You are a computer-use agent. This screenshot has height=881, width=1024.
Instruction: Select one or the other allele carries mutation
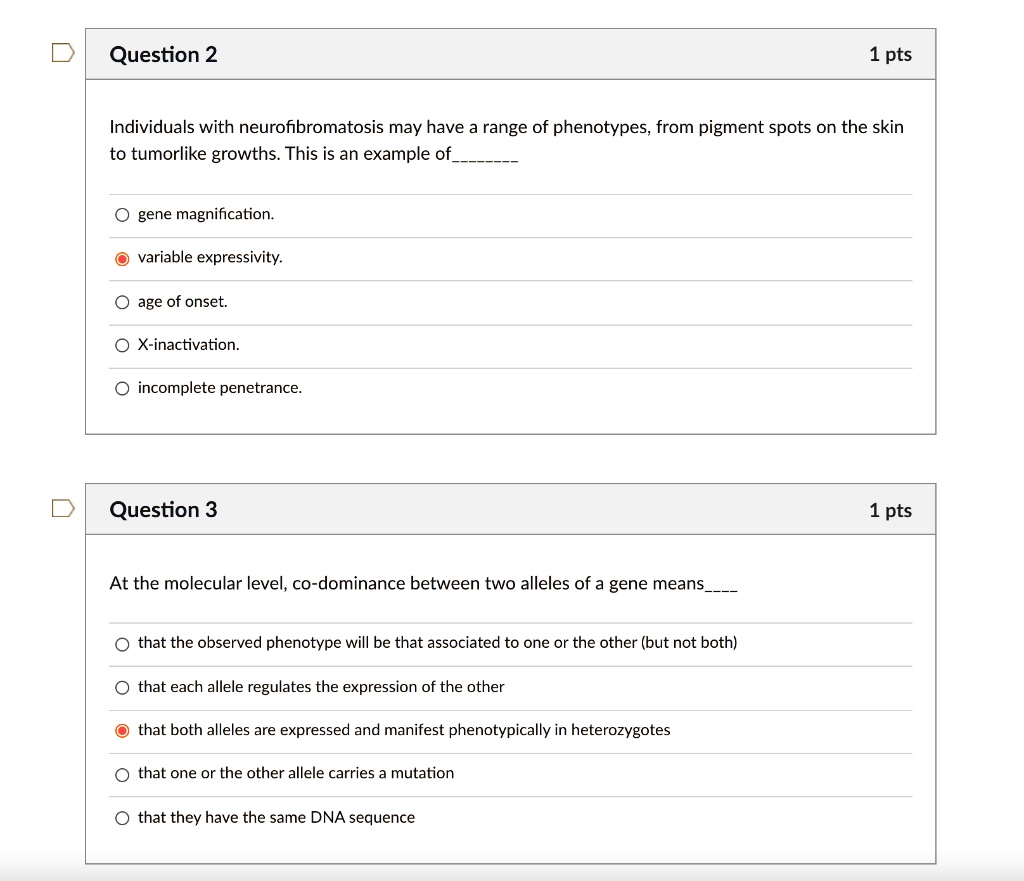[x=121, y=774]
